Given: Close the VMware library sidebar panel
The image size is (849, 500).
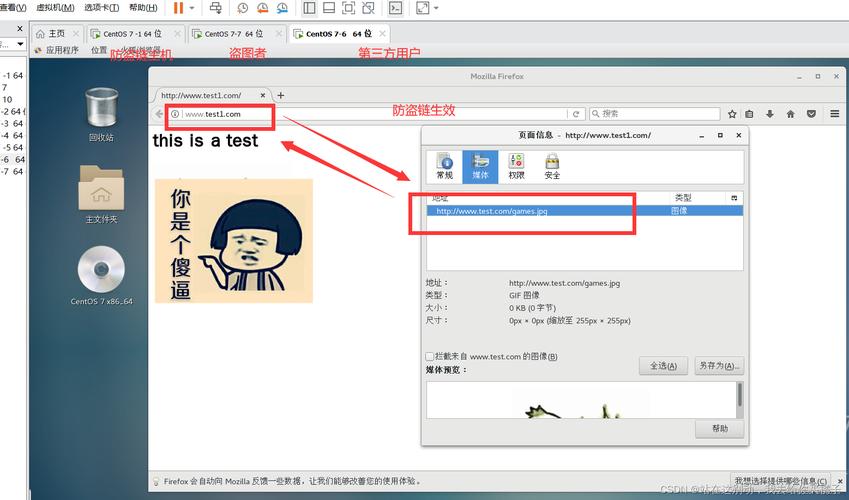Looking at the screenshot, I should pos(20,28).
